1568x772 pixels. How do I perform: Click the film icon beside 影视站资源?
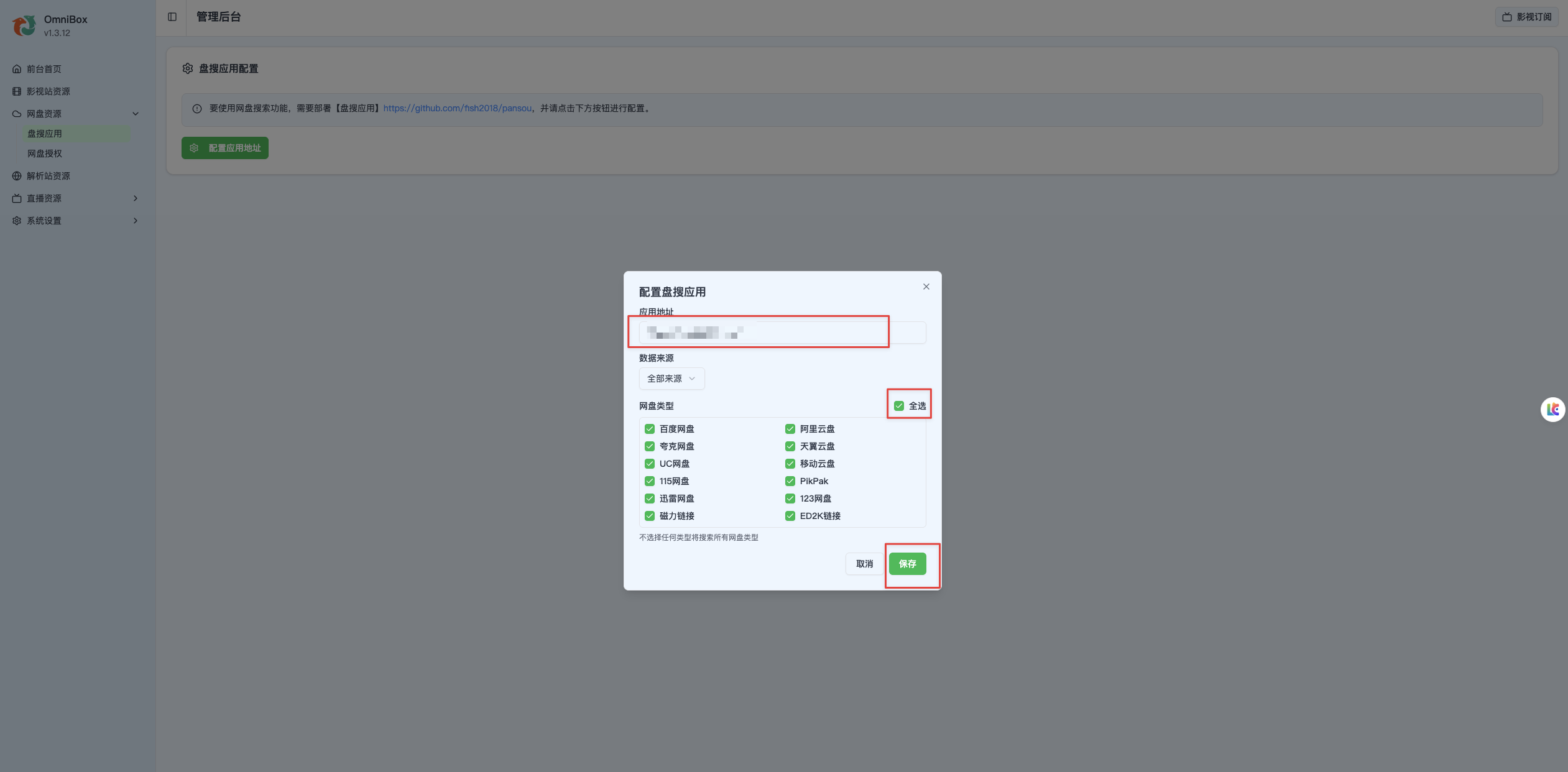[17, 91]
